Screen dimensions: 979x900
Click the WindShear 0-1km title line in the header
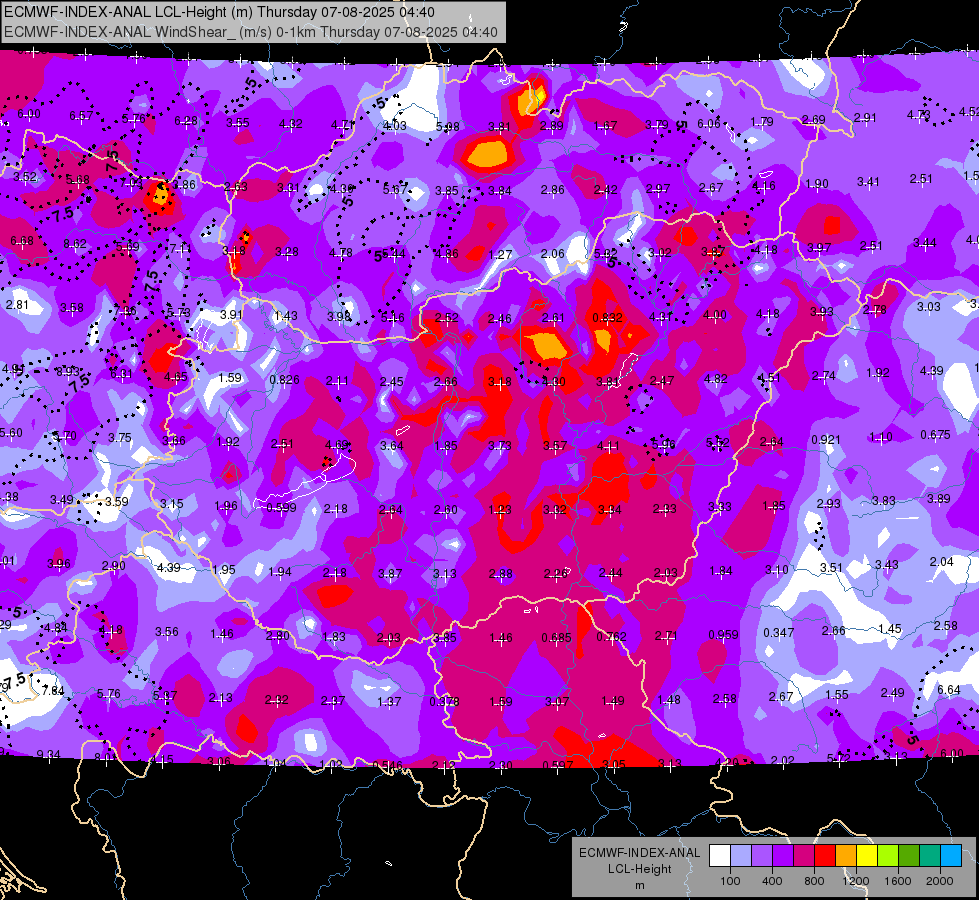250,32
